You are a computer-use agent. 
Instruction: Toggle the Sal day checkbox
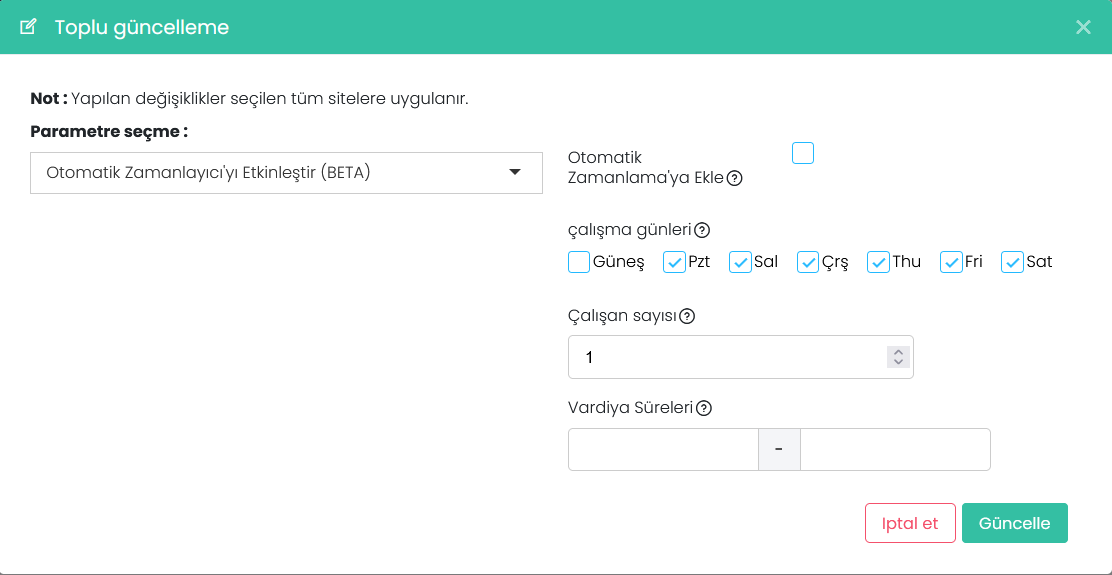pos(740,262)
